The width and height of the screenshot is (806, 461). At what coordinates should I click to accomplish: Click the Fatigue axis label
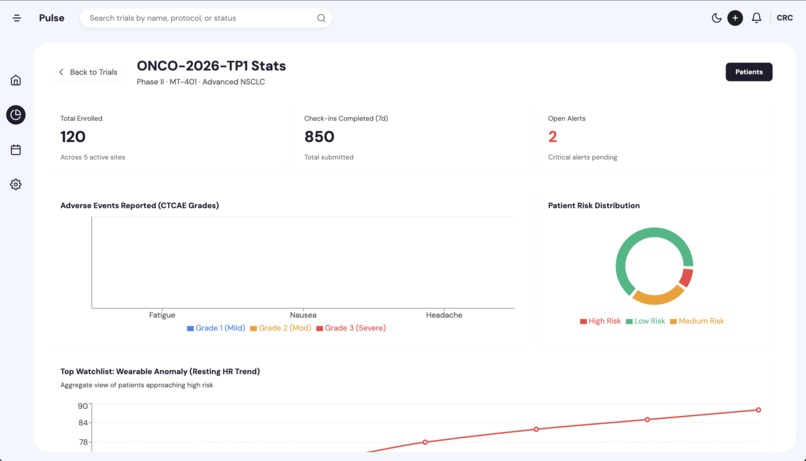click(162, 315)
